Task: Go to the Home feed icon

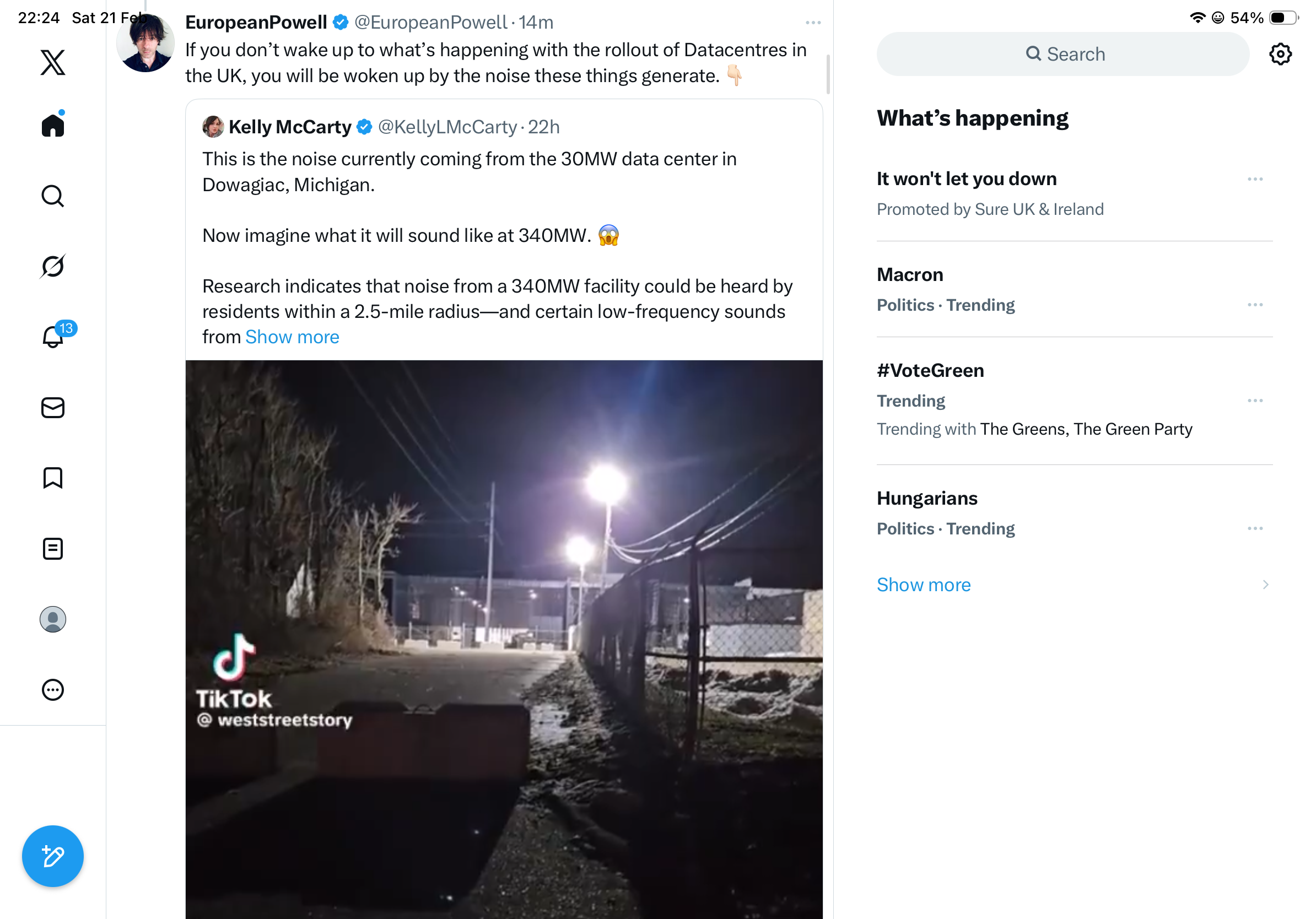Action: [53, 125]
